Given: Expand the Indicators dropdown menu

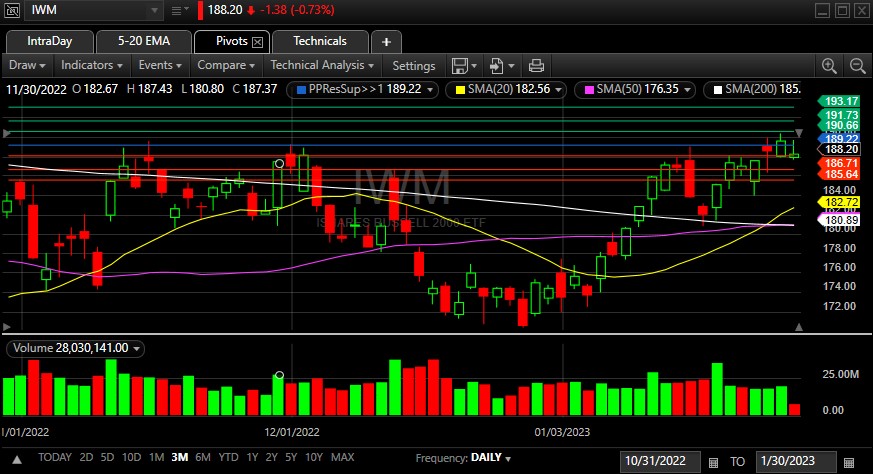Looking at the screenshot, I should 92,65.
